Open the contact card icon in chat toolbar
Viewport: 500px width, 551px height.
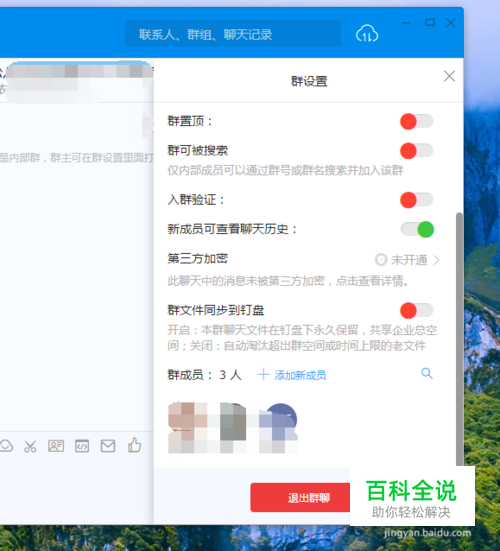56,446
